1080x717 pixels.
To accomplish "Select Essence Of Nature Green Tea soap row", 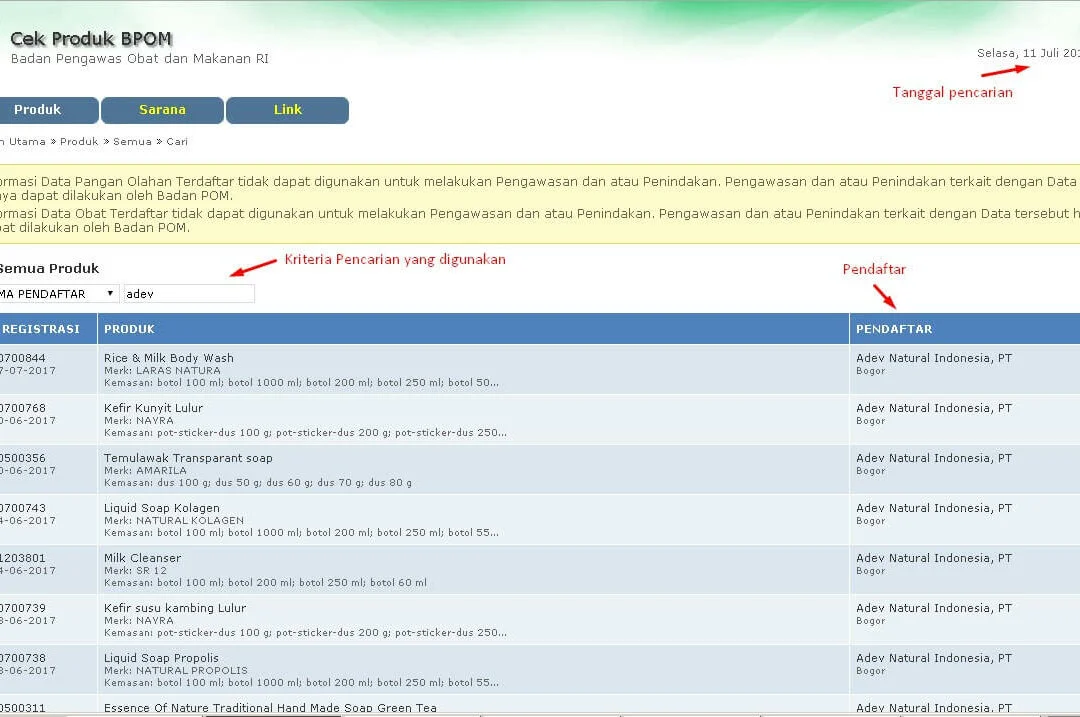I will click(270, 707).
